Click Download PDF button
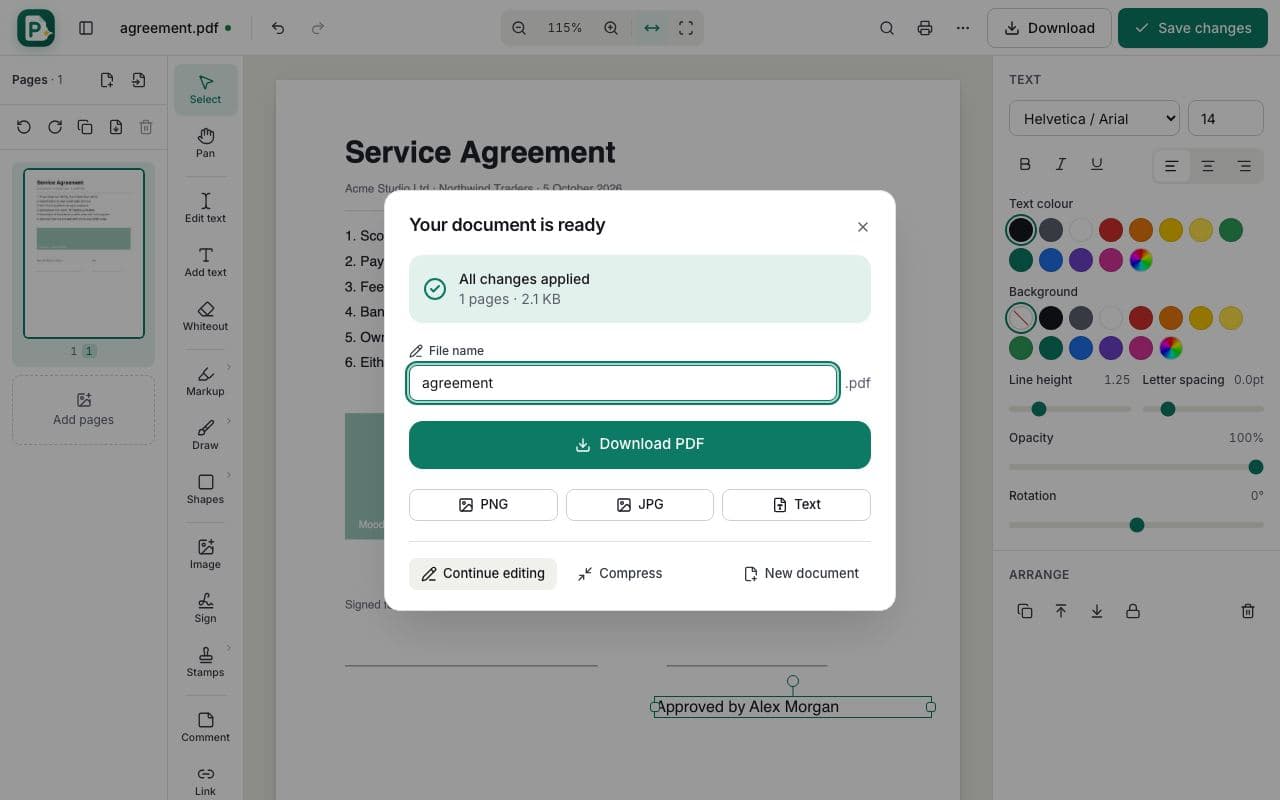The image size is (1280, 800). [x=640, y=445]
